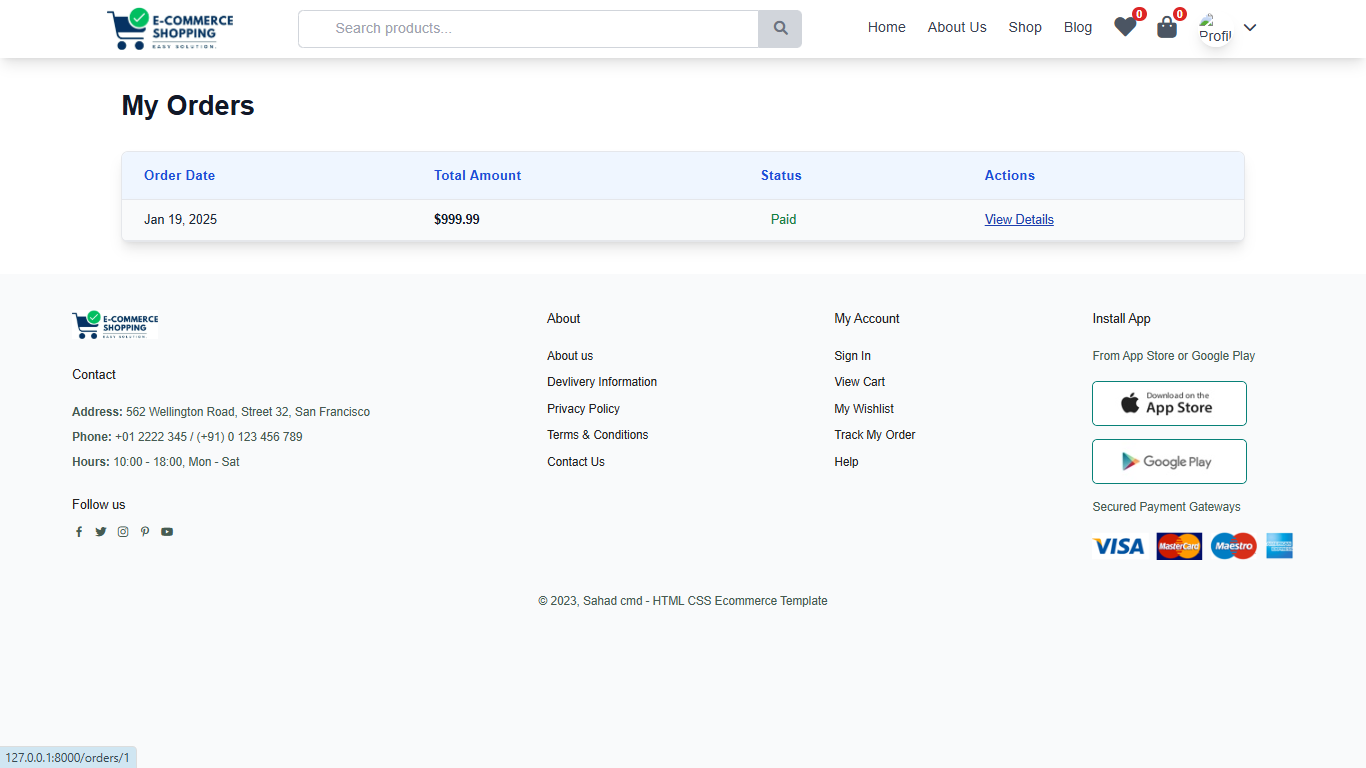
Task: Click the Actions column header
Action: click(1010, 175)
